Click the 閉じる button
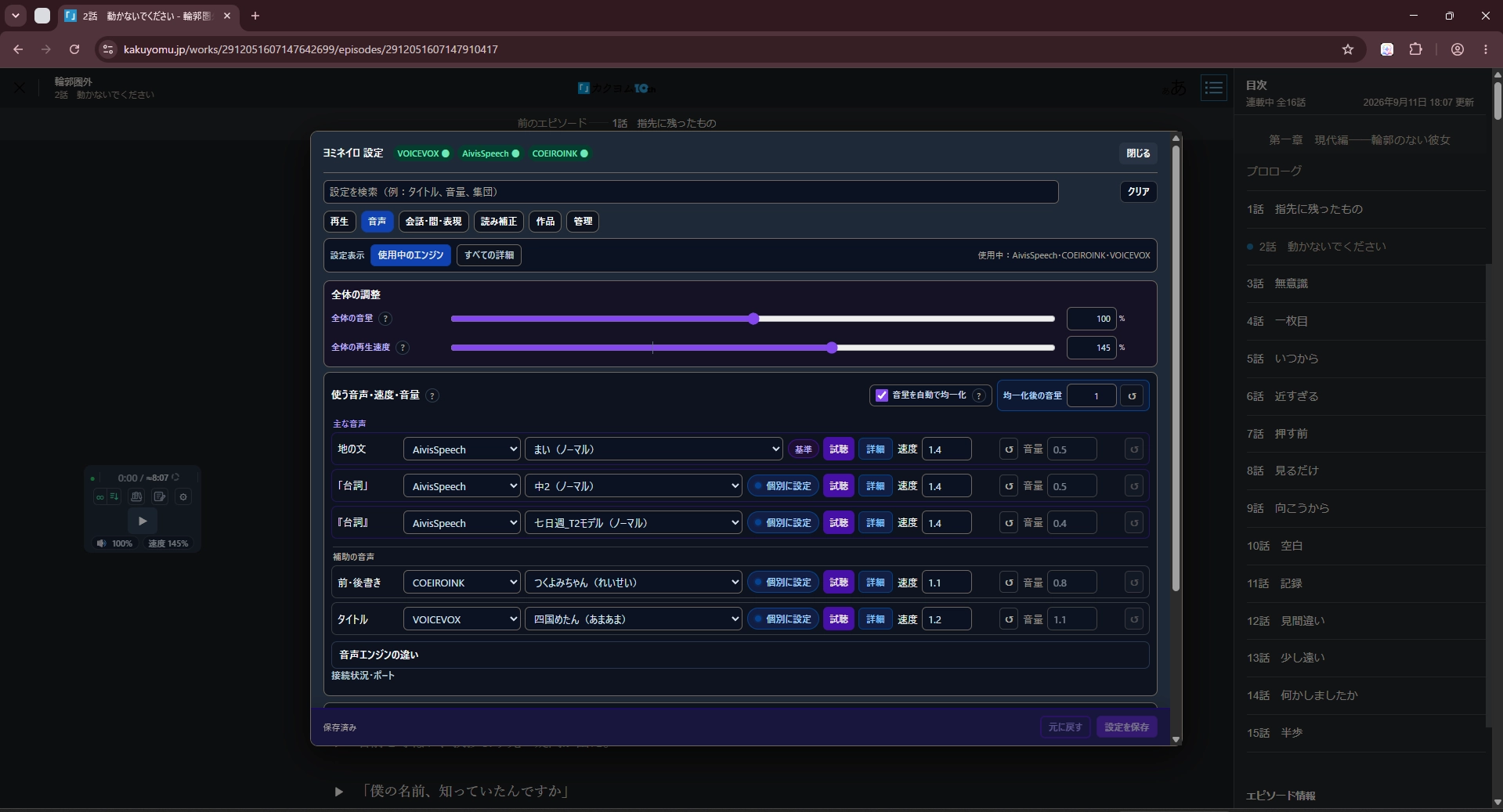 click(x=1138, y=153)
